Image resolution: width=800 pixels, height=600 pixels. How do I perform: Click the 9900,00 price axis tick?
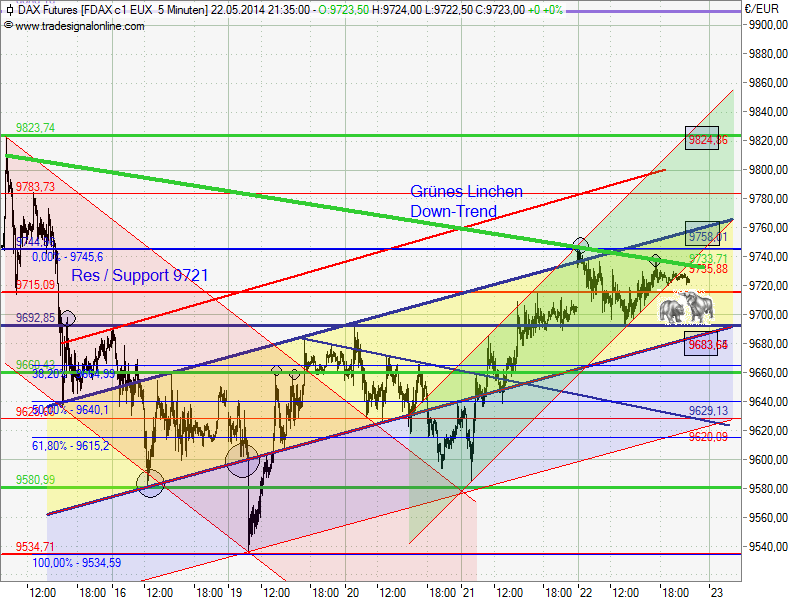click(x=768, y=25)
